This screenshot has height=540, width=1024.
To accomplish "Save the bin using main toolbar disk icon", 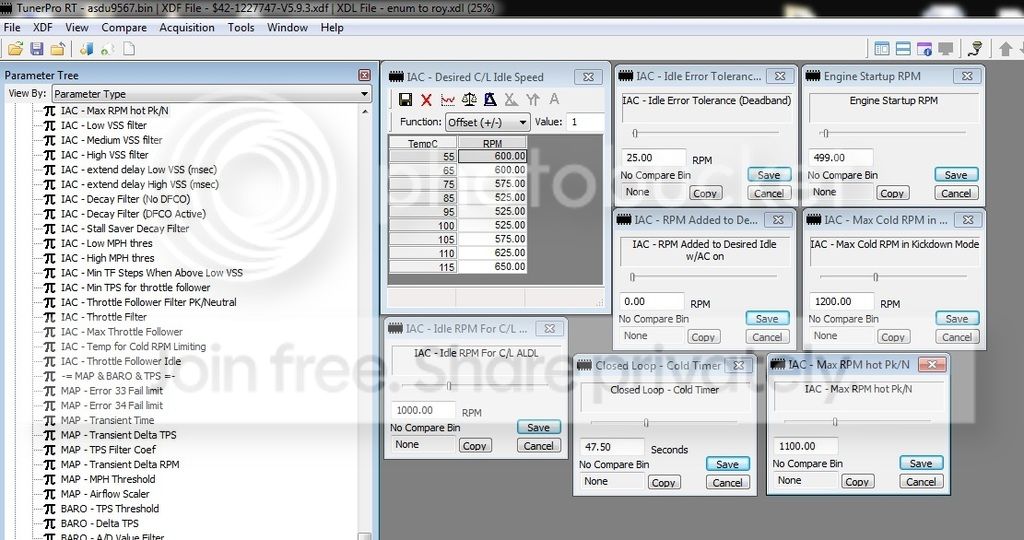I will coord(37,49).
